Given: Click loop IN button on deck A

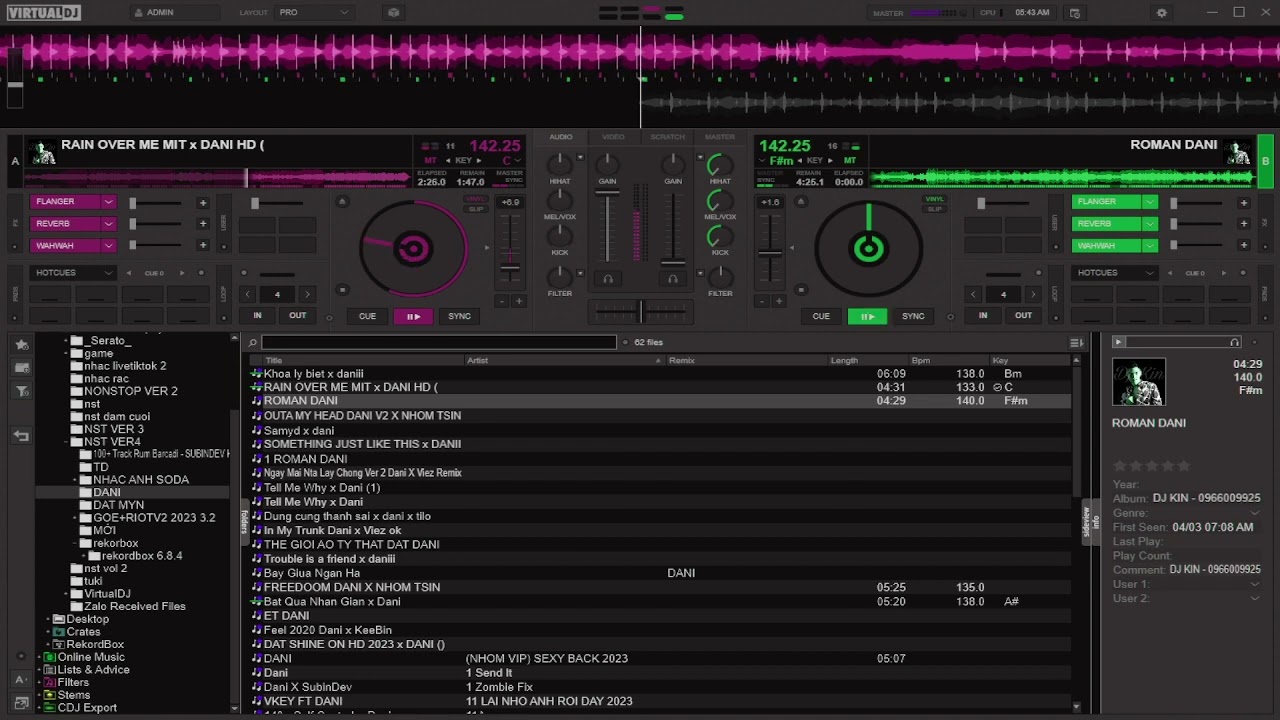Looking at the screenshot, I should tap(257, 316).
